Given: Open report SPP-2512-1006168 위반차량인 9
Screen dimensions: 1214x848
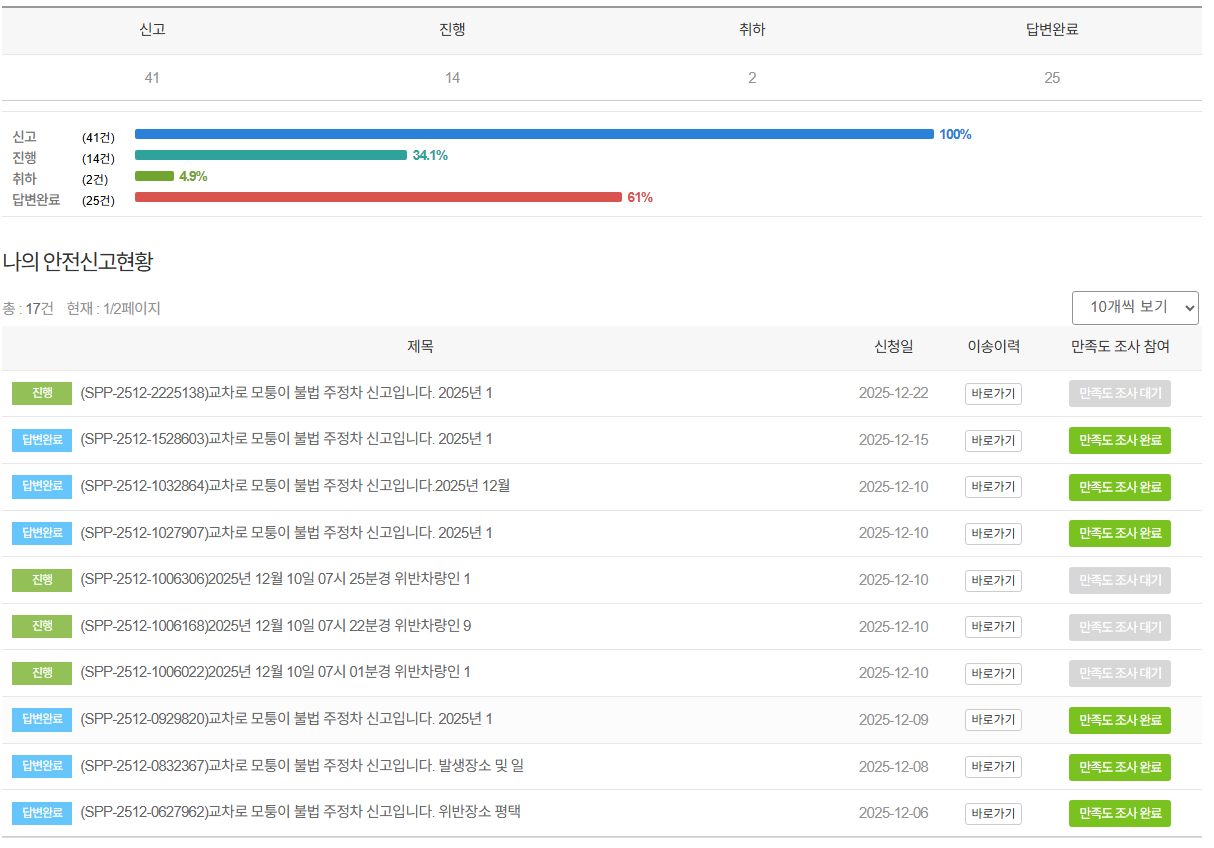Looking at the screenshot, I should [x=275, y=626].
